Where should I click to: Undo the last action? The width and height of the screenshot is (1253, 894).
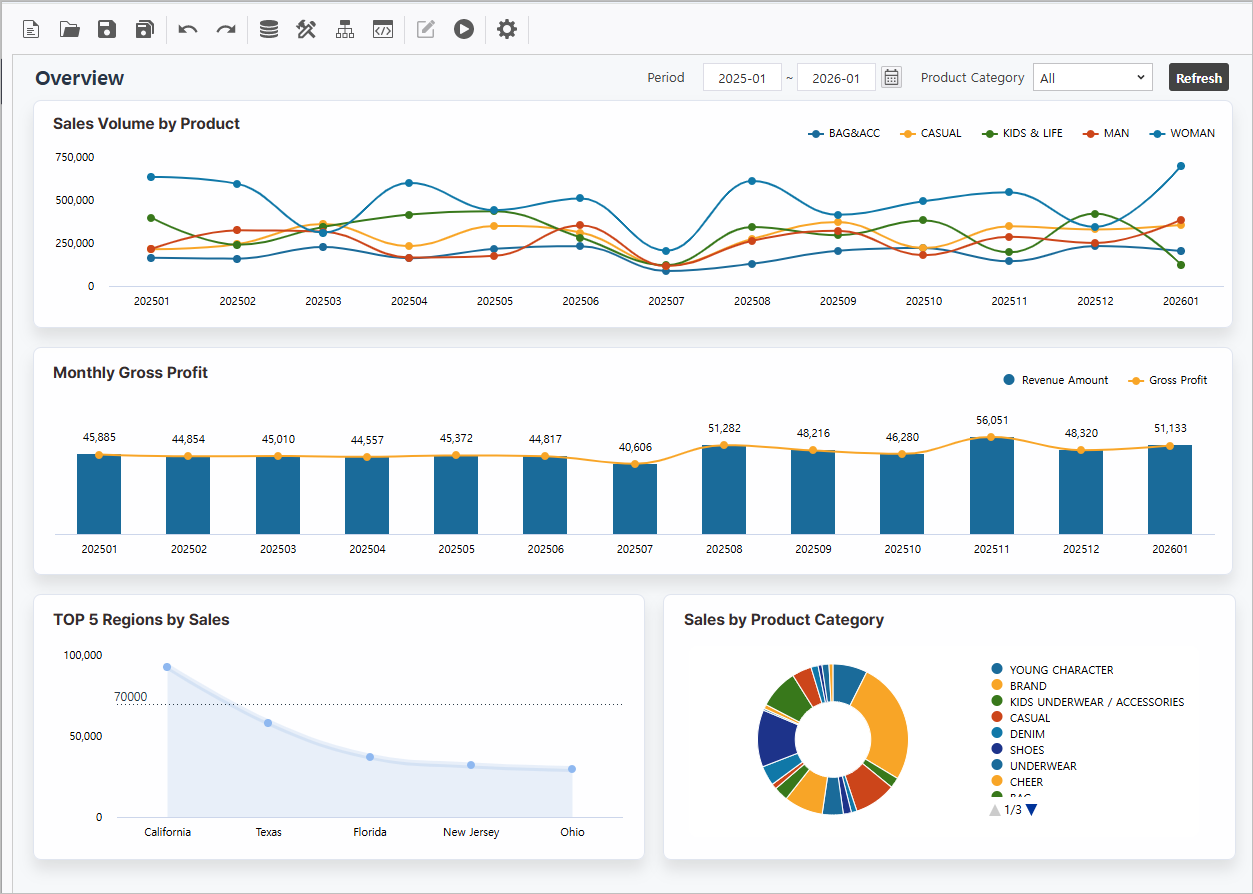(188, 29)
